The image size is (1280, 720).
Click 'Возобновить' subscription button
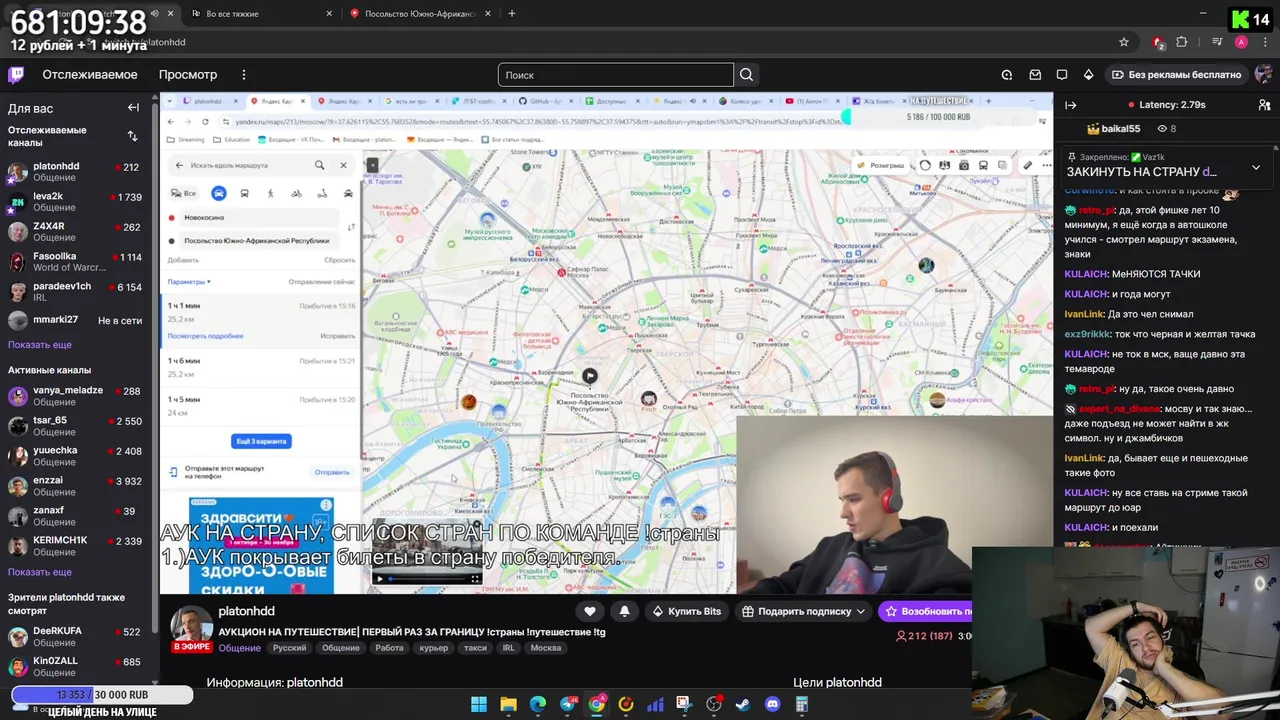point(925,611)
